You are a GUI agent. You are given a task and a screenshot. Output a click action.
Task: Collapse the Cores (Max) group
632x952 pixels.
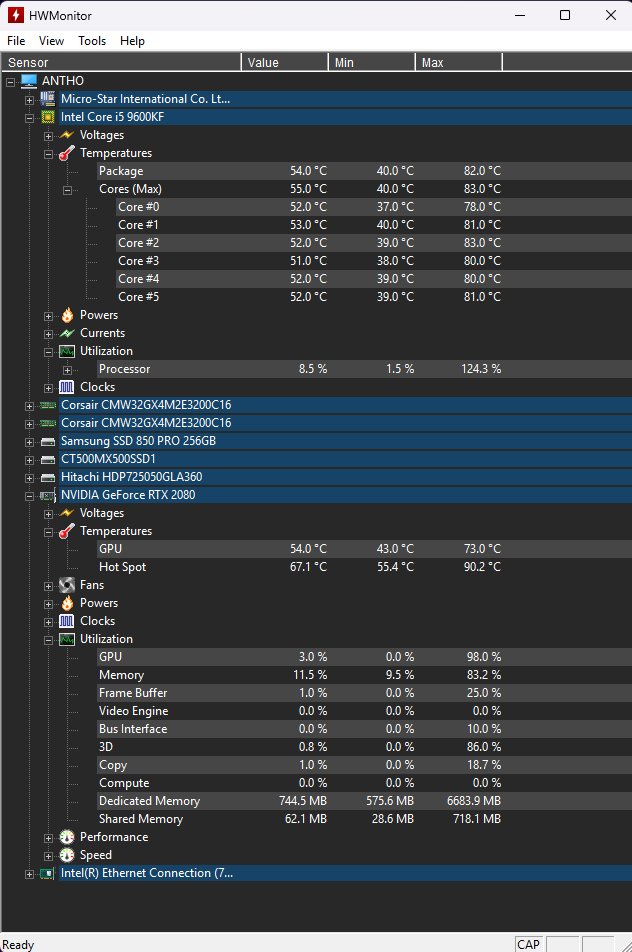[67, 190]
